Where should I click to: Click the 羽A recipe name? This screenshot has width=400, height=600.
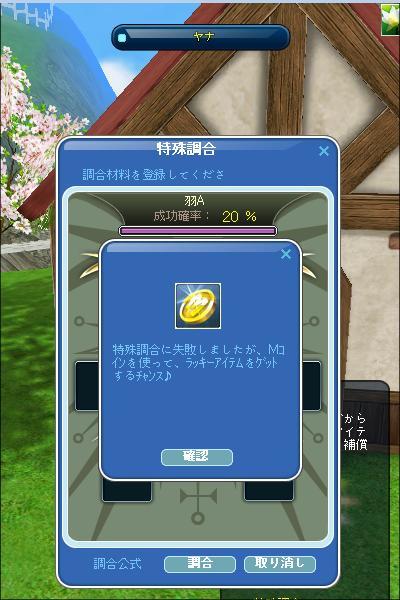pyautogui.click(x=194, y=201)
